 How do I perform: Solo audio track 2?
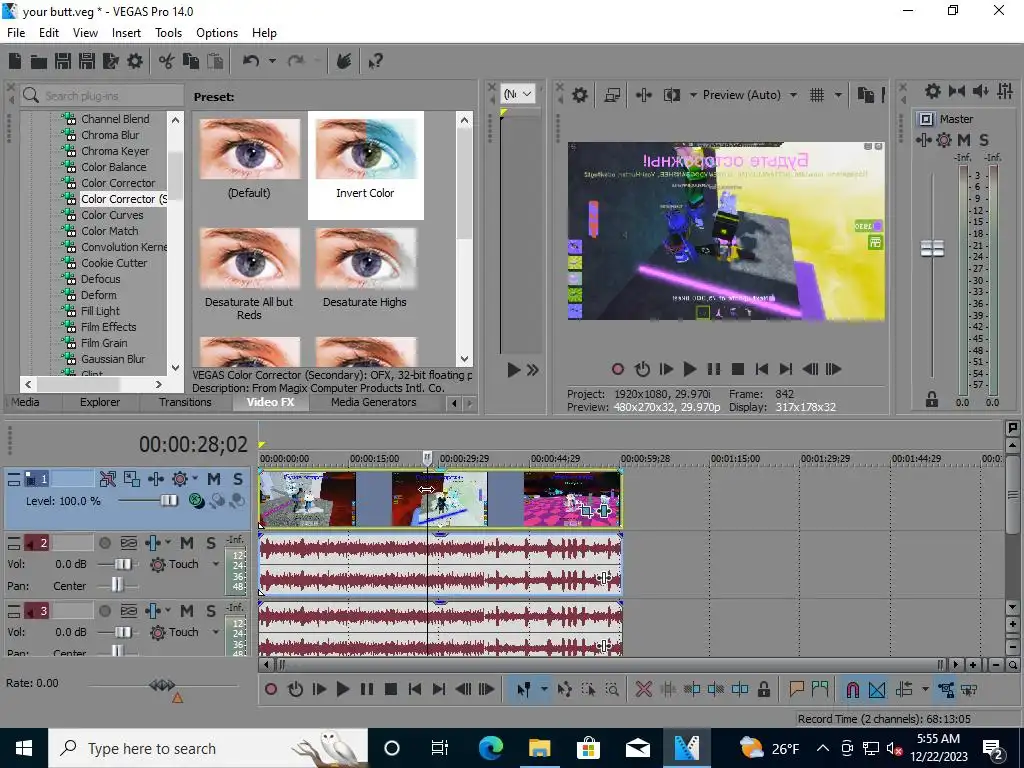click(x=211, y=543)
